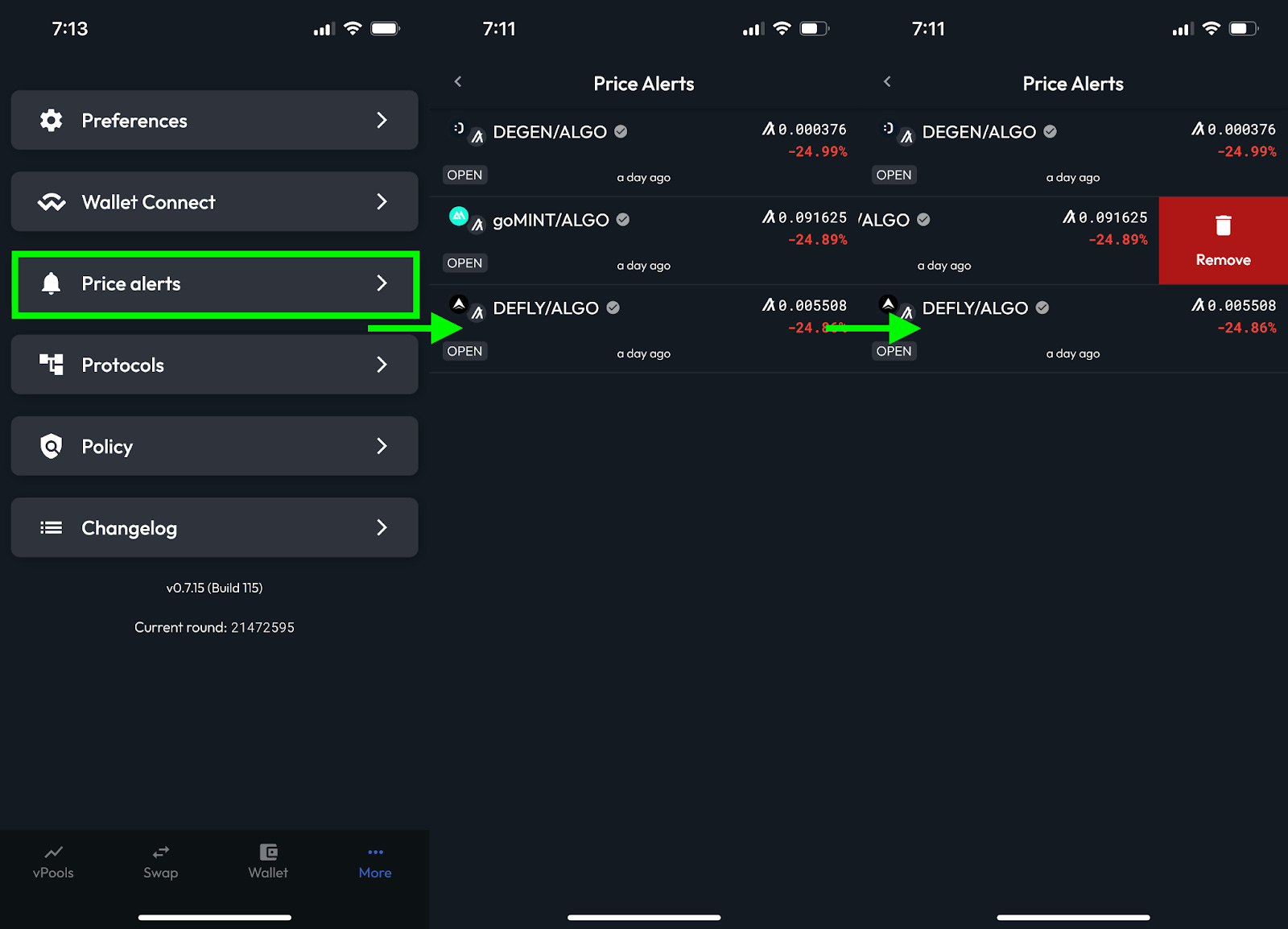The height and width of the screenshot is (929, 1288).
Task: Tap 7:13 clock on left screen
Action: [70, 29]
